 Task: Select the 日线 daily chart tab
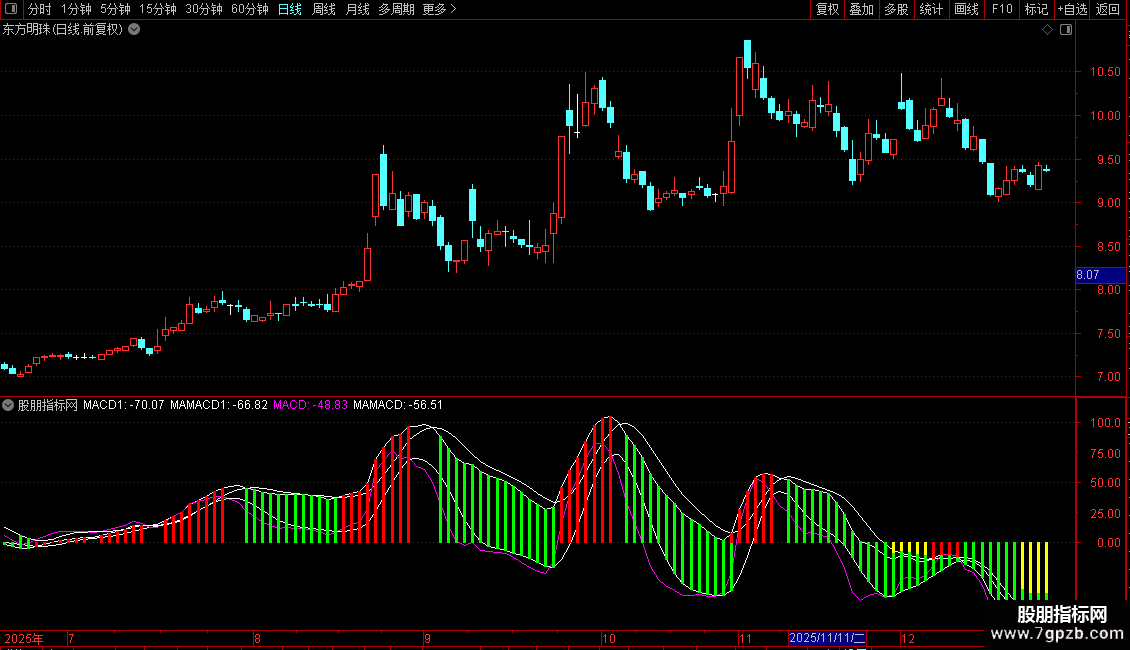pos(290,9)
